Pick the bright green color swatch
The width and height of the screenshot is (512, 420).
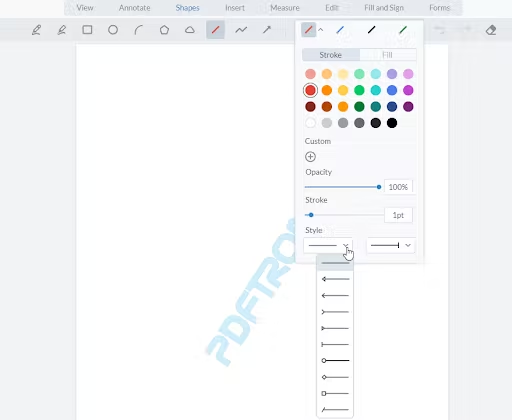tap(359, 90)
